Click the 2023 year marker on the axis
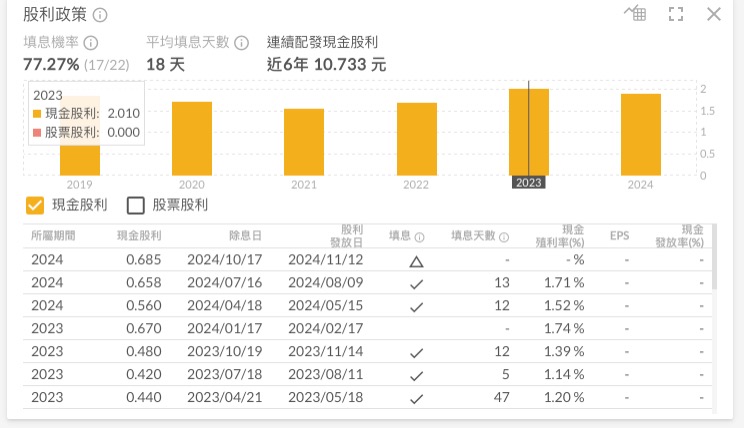This screenshot has height=428, width=744. tap(528, 183)
